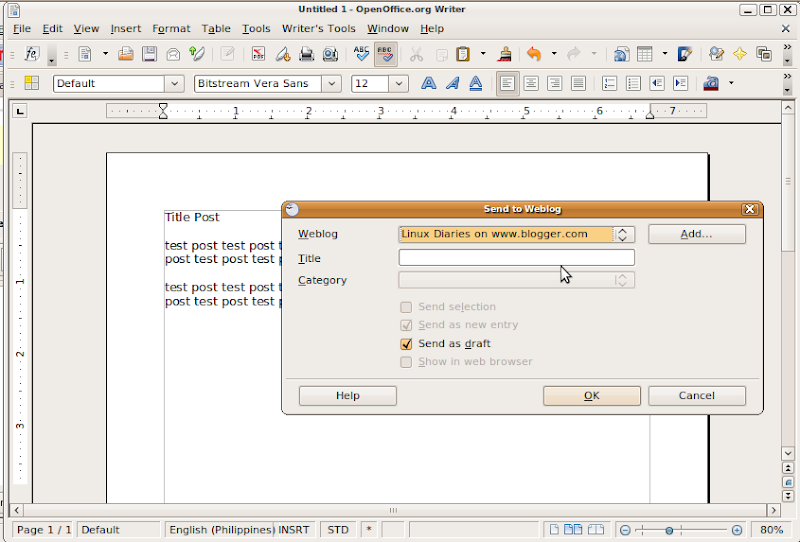Open the Writer's Tools menu

coord(318,29)
